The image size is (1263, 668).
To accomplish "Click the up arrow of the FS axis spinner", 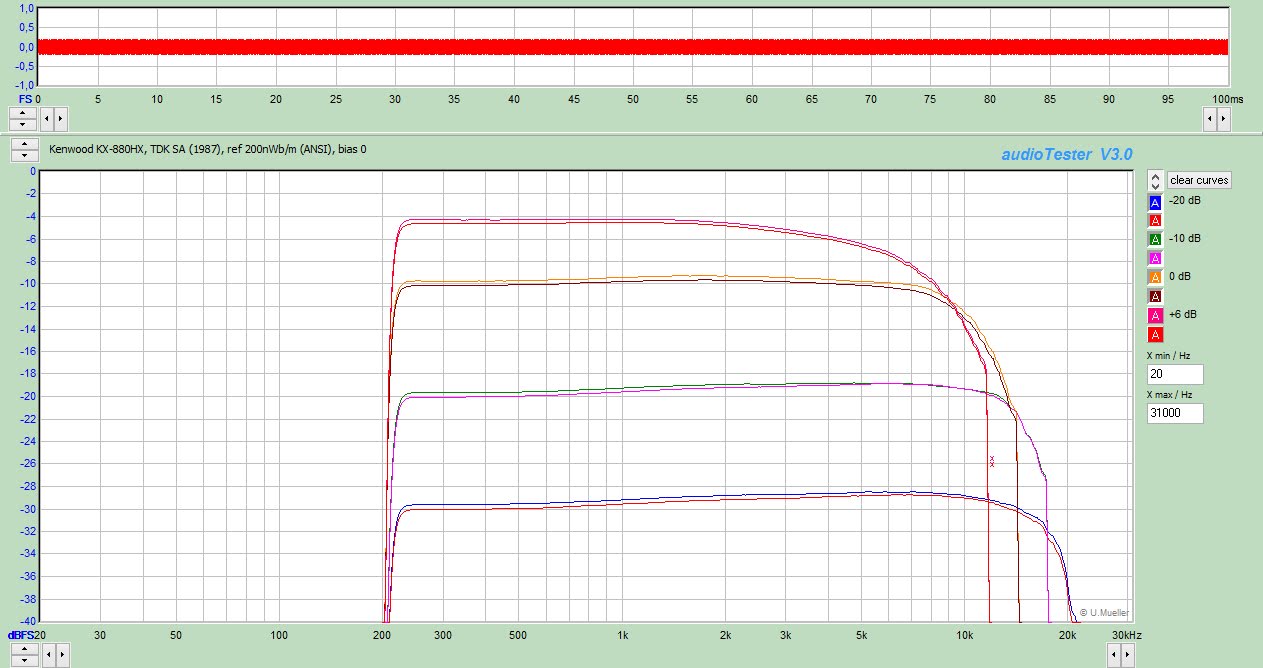I will [x=22, y=112].
